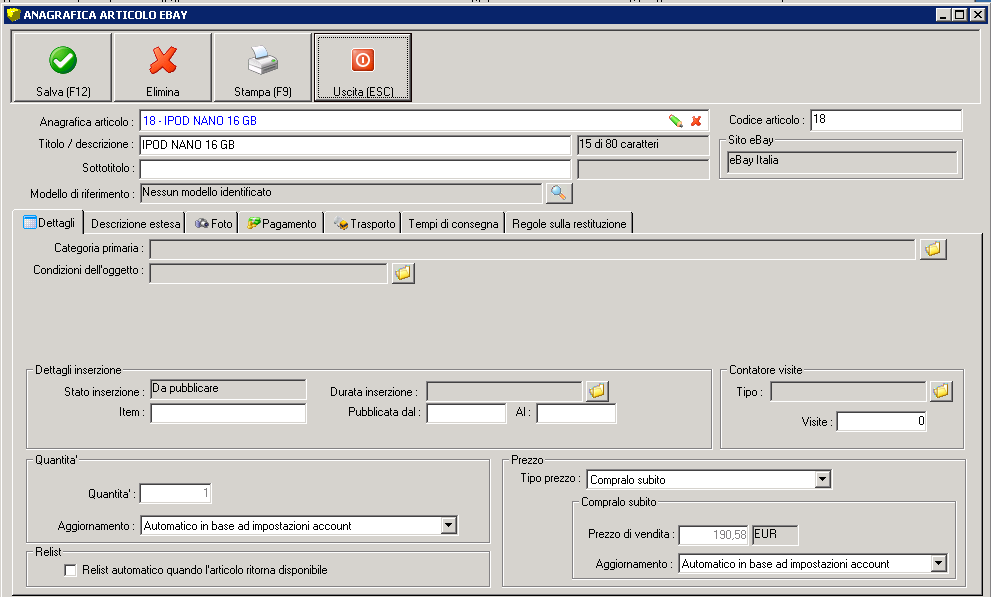Click the small red X clear icon in Anagrafica articolo
This screenshot has height=597, width=991.
coord(696,121)
